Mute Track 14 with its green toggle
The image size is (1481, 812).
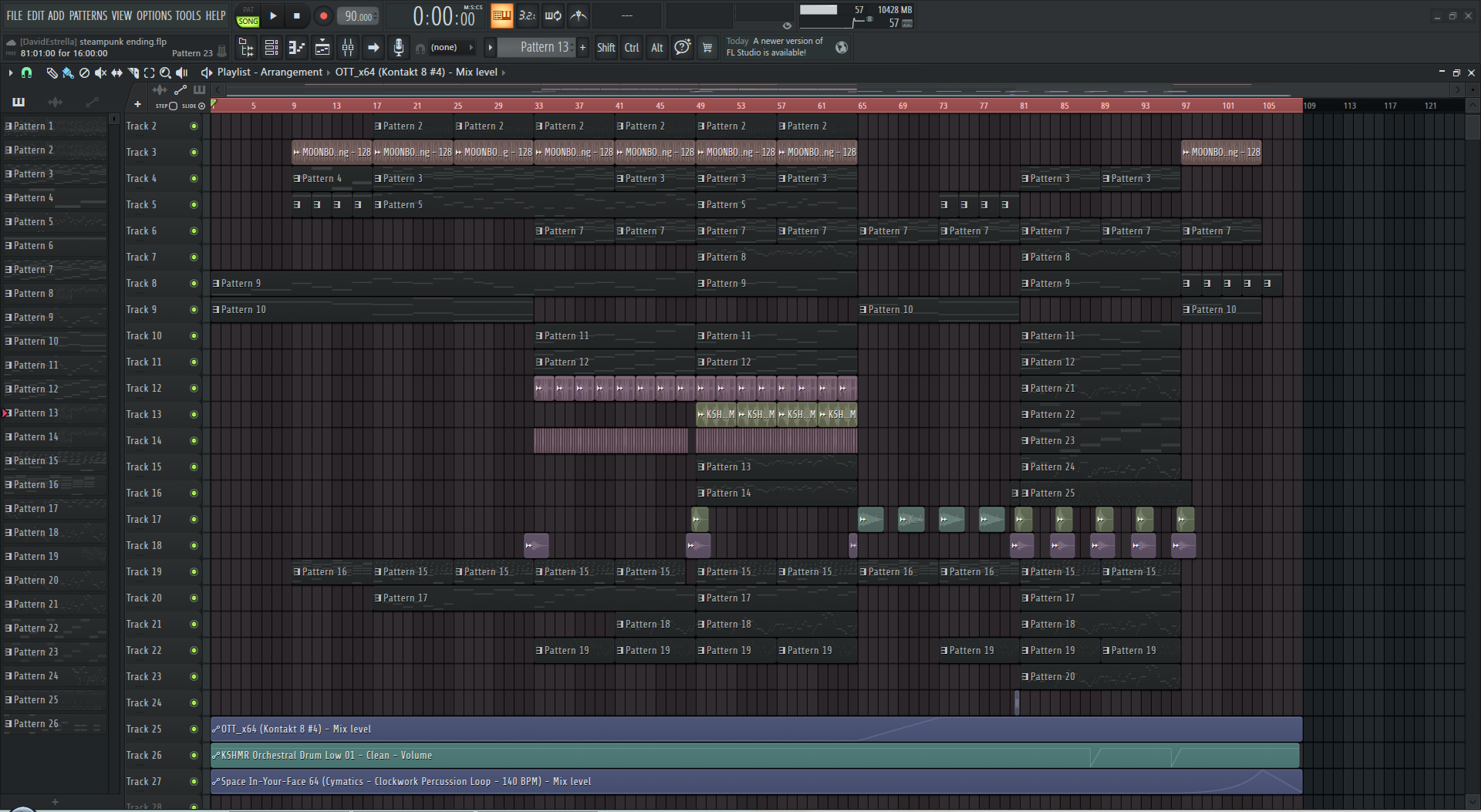click(194, 441)
